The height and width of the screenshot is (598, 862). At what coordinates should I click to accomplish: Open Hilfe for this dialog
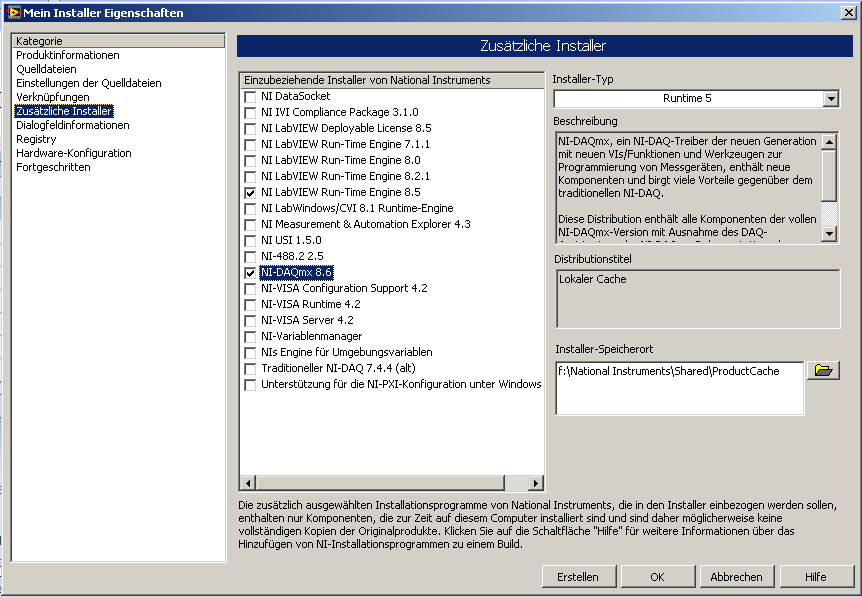coord(816,577)
